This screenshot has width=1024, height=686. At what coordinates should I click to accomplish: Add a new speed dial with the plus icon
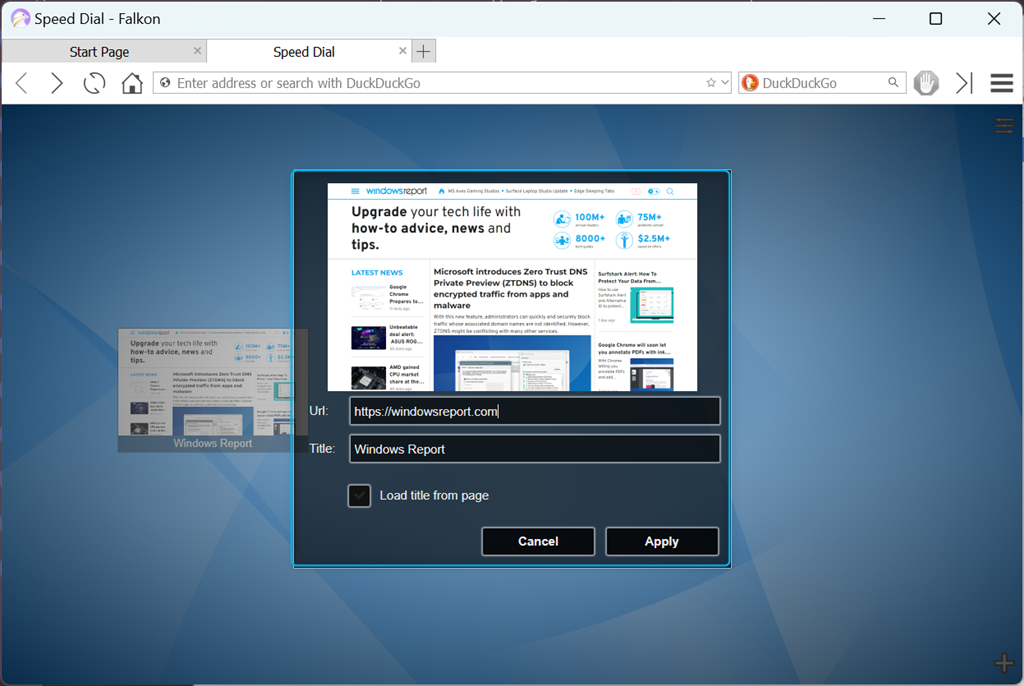(x=1004, y=663)
